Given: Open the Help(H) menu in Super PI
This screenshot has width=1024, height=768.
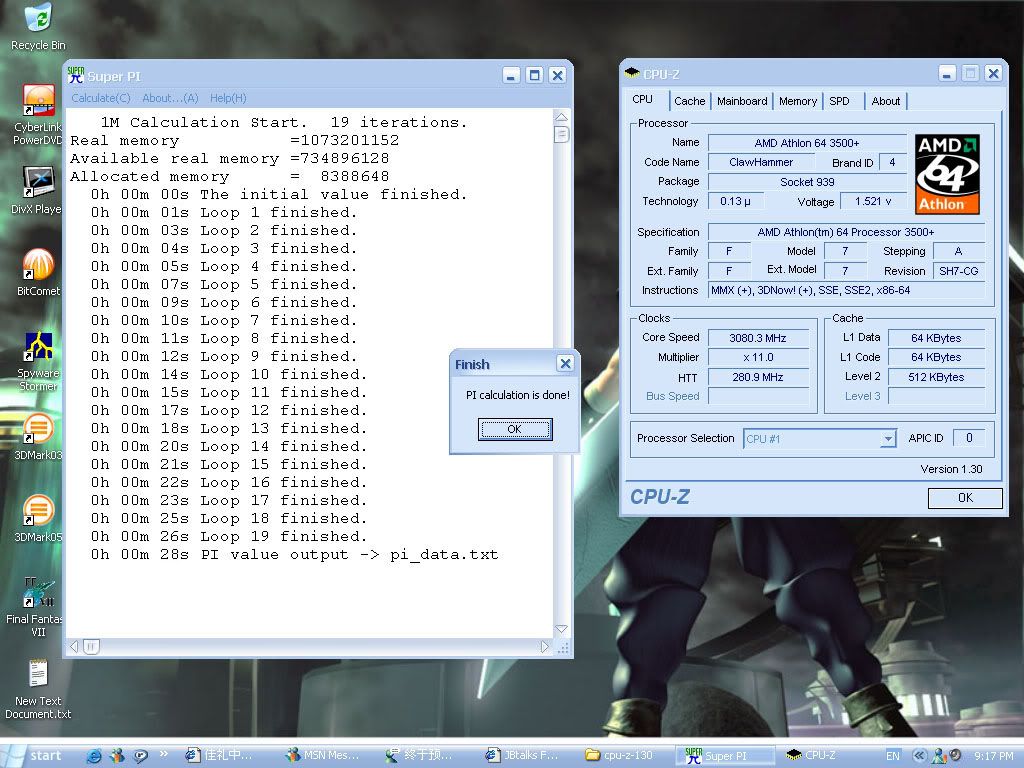Looking at the screenshot, I should coord(228,98).
